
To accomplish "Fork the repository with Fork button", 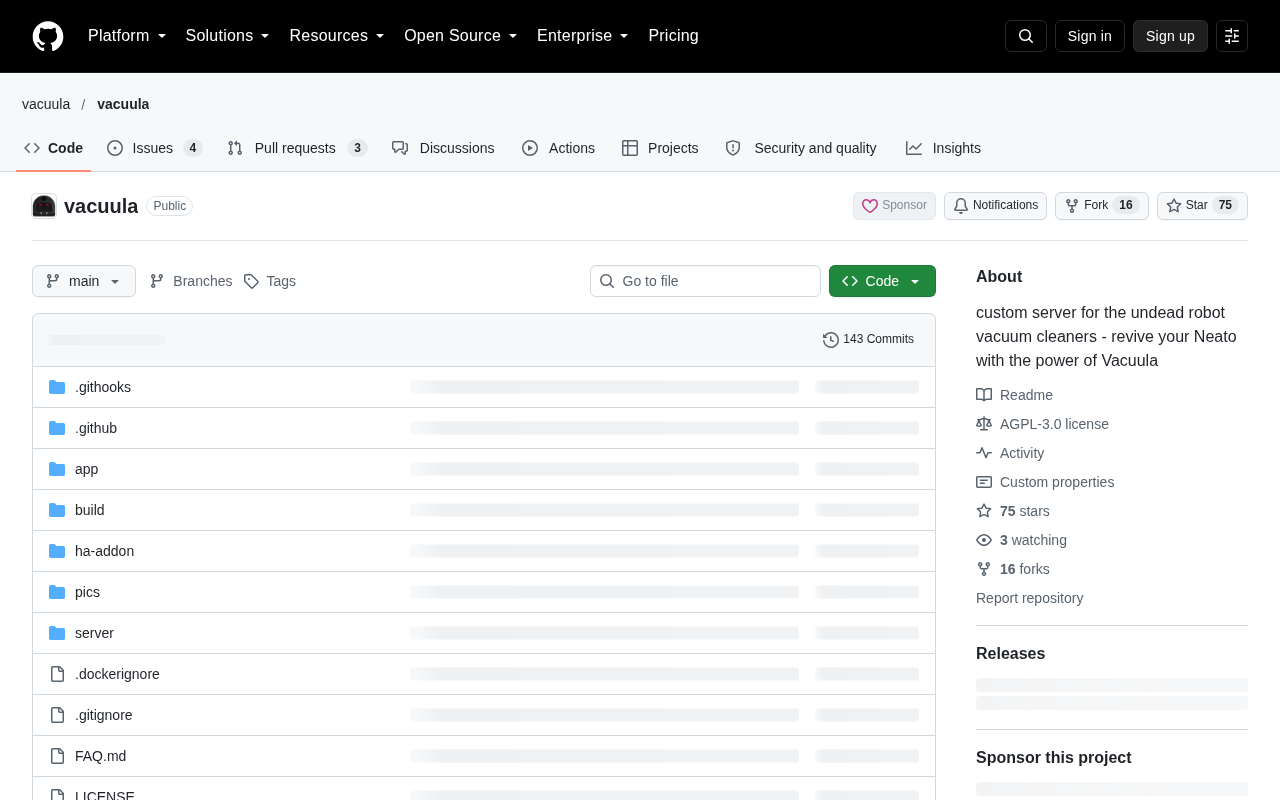I will tap(1102, 206).
